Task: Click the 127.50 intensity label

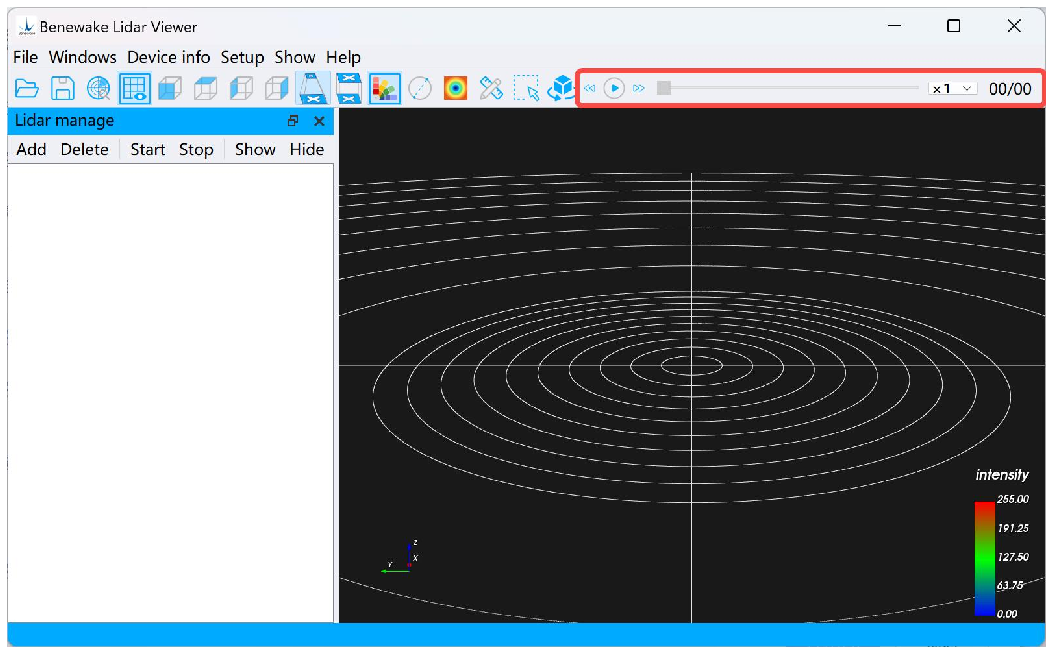Action: coord(1013,557)
